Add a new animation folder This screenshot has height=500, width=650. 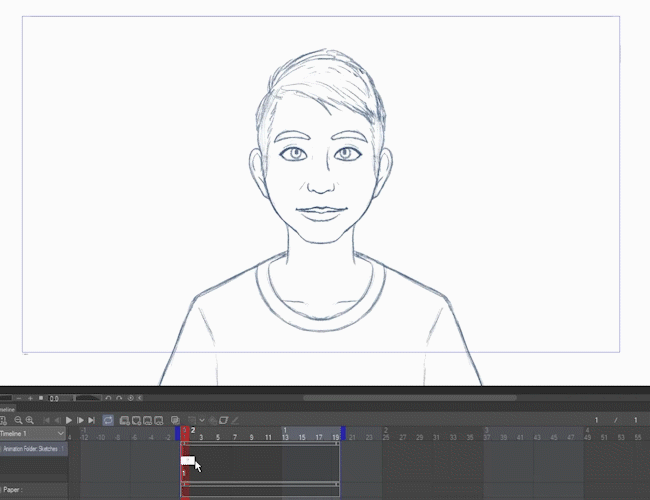click(124, 420)
